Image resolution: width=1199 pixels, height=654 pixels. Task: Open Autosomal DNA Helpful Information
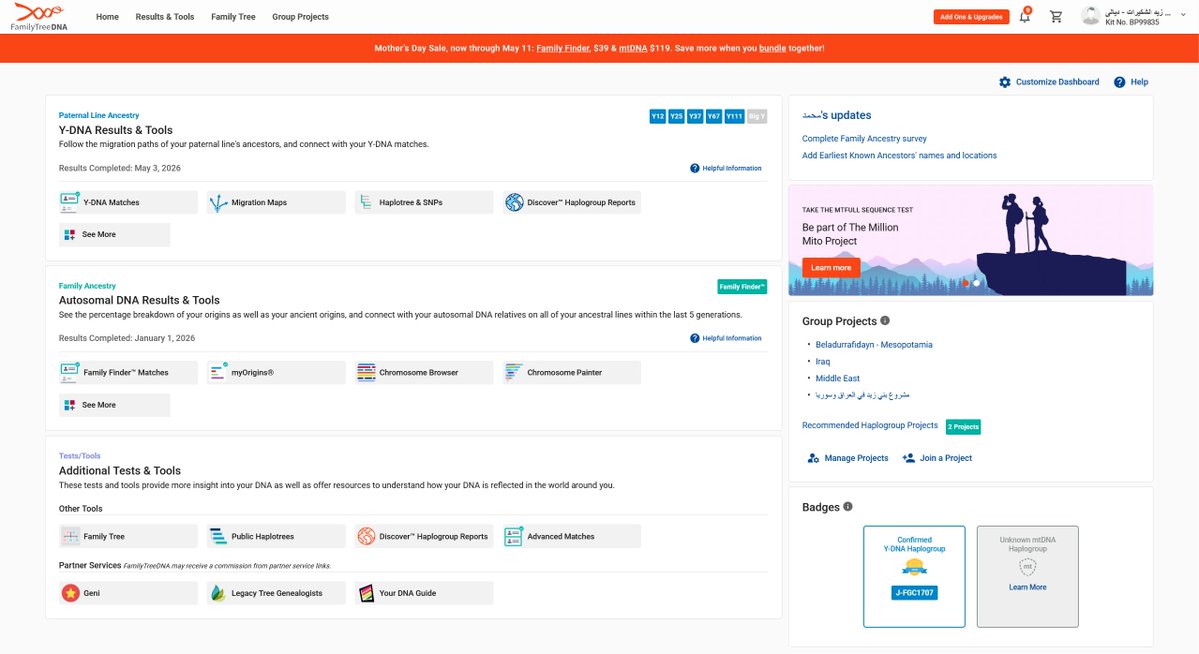(x=726, y=338)
